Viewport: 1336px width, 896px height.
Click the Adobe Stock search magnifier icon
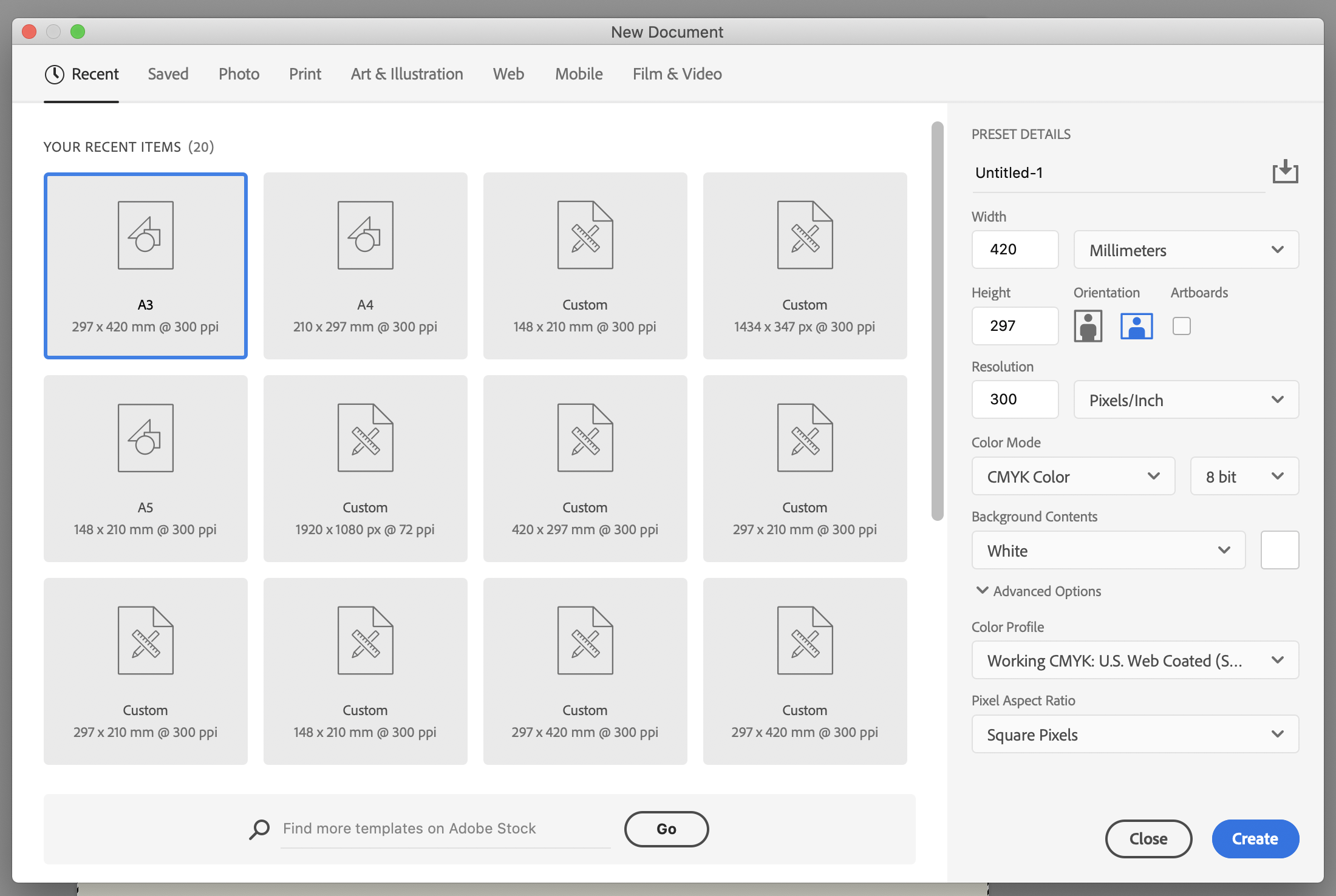259,829
